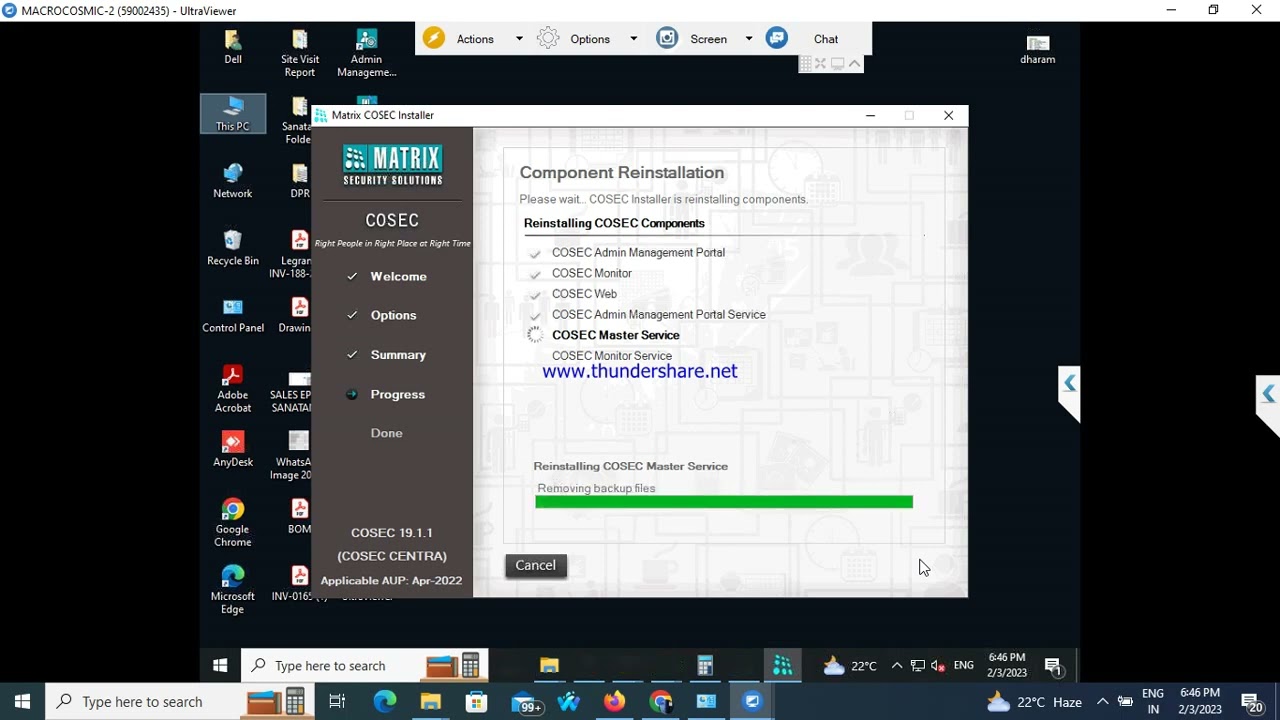Click 'COSEC Admin Management Portal' component row
The width and height of the screenshot is (1280, 720).
tap(638, 253)
